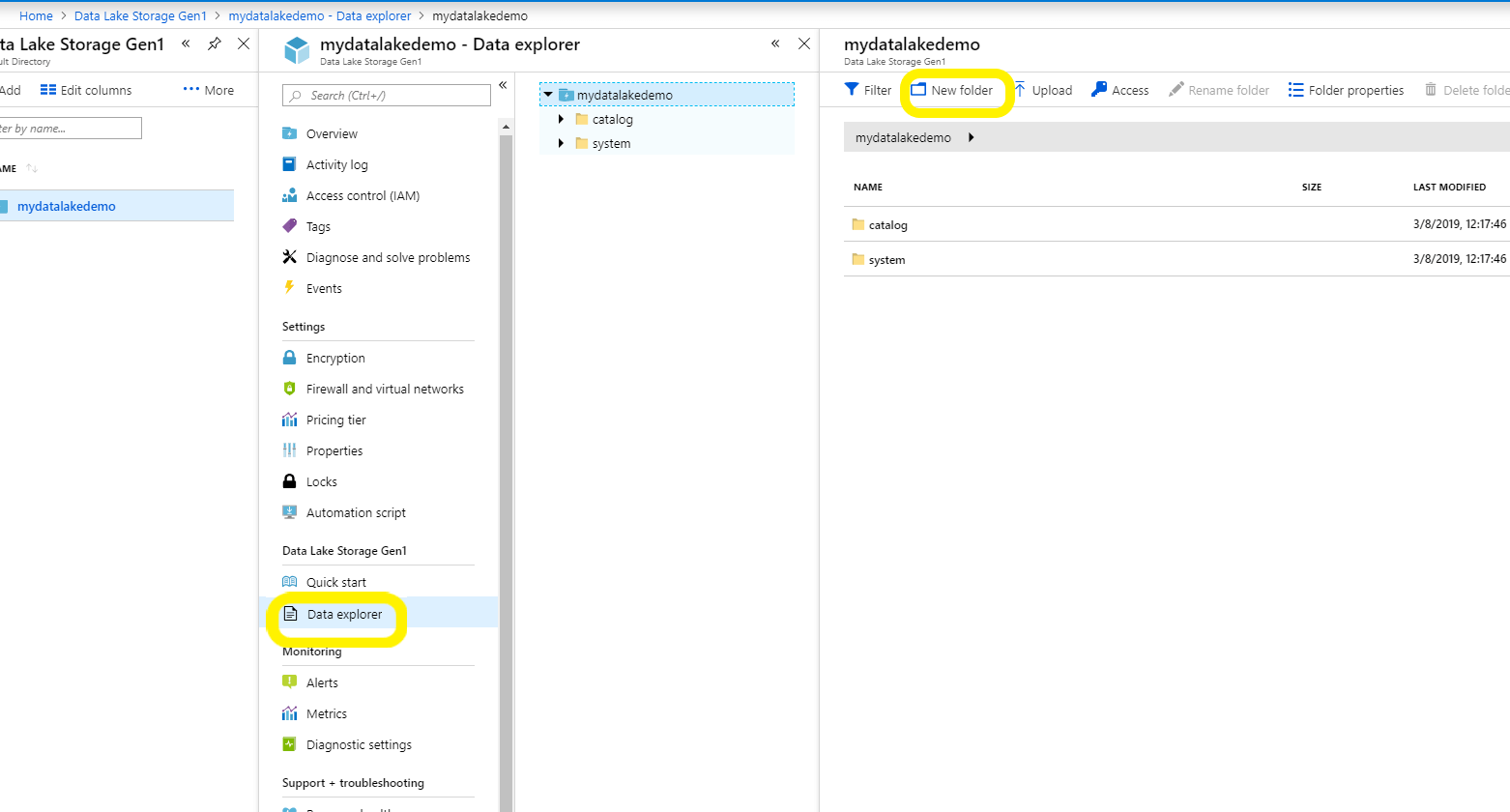Click the Alerts icon

(x=289, y=681)
